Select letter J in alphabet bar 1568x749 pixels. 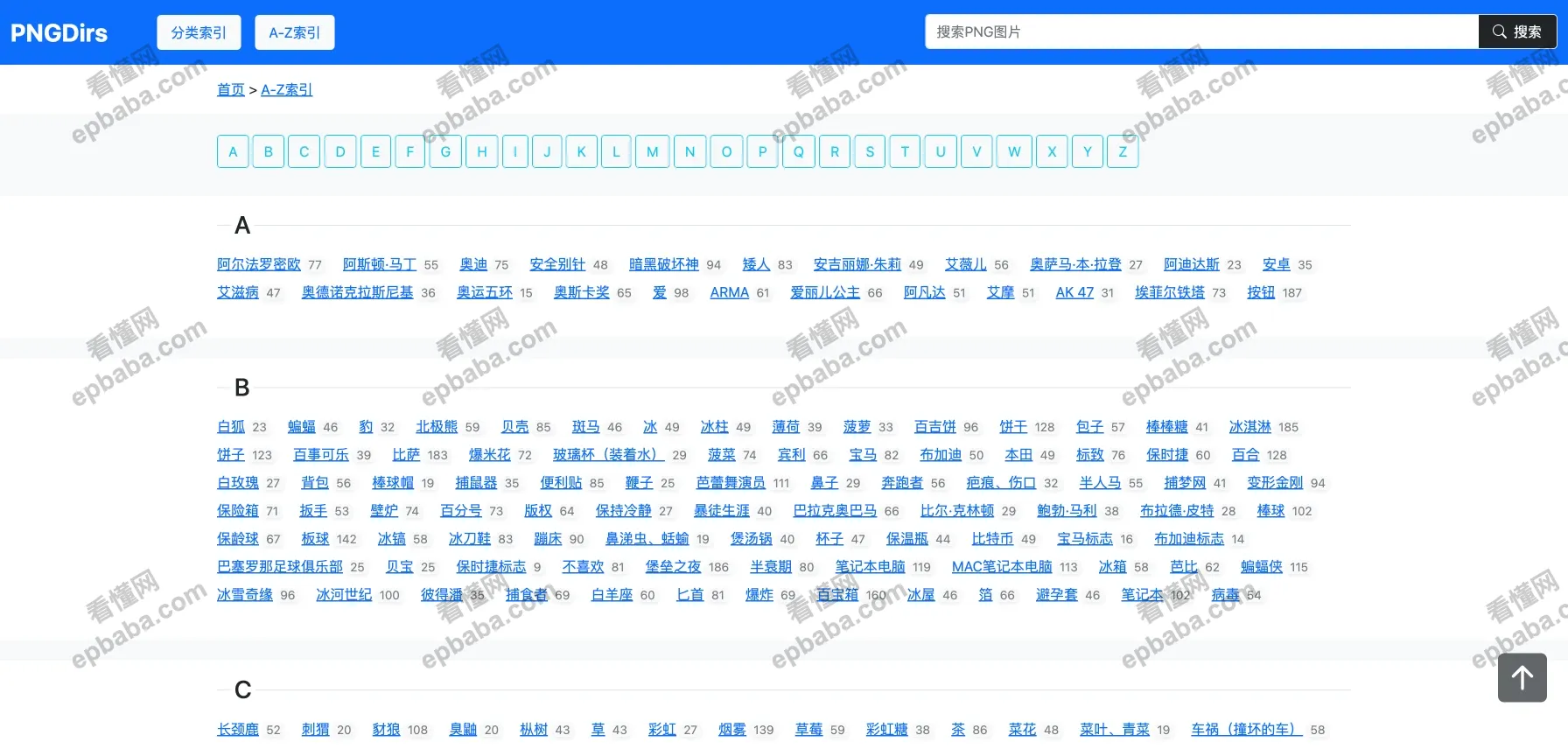pyautogui.click(x=547, y=151)
